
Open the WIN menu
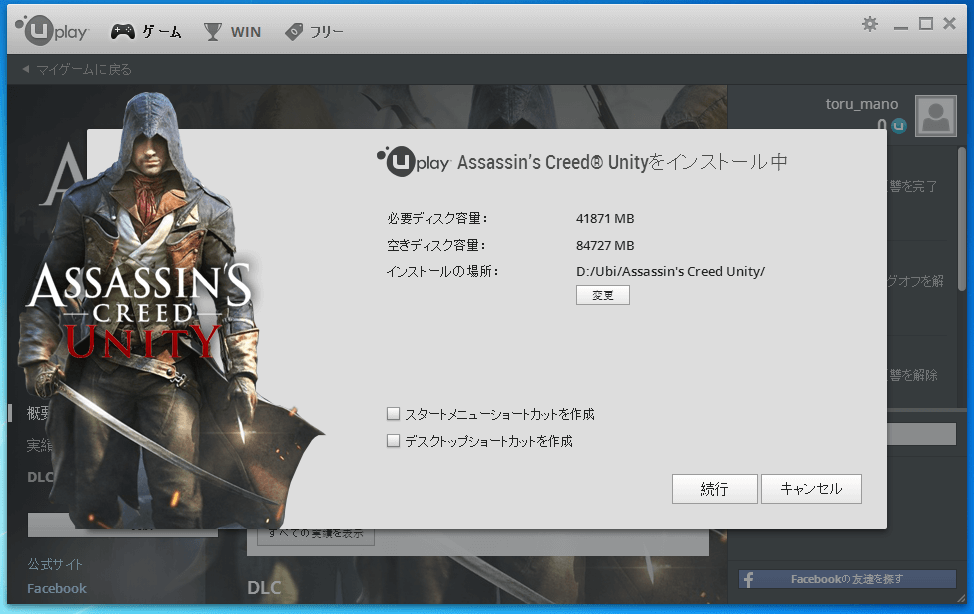click(x=246, y=31)
